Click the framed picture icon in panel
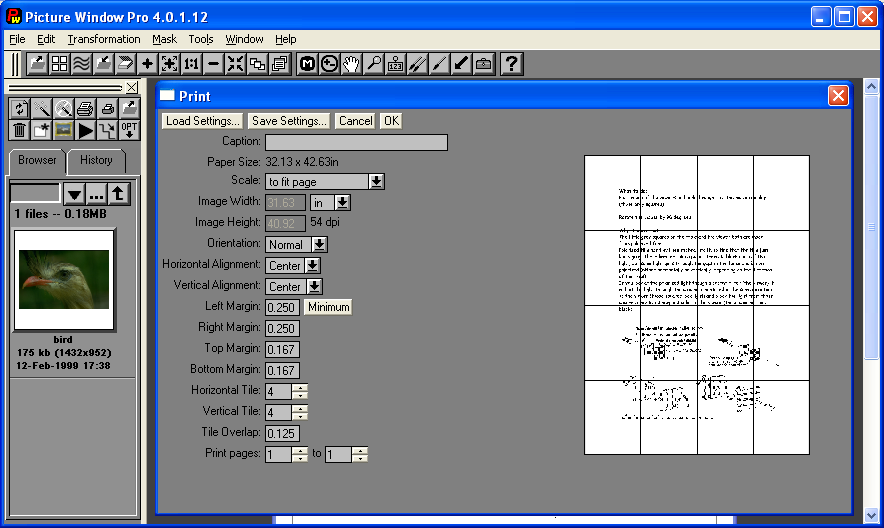The height and width of the screenshot is (528, 884). tap(63, 130)
